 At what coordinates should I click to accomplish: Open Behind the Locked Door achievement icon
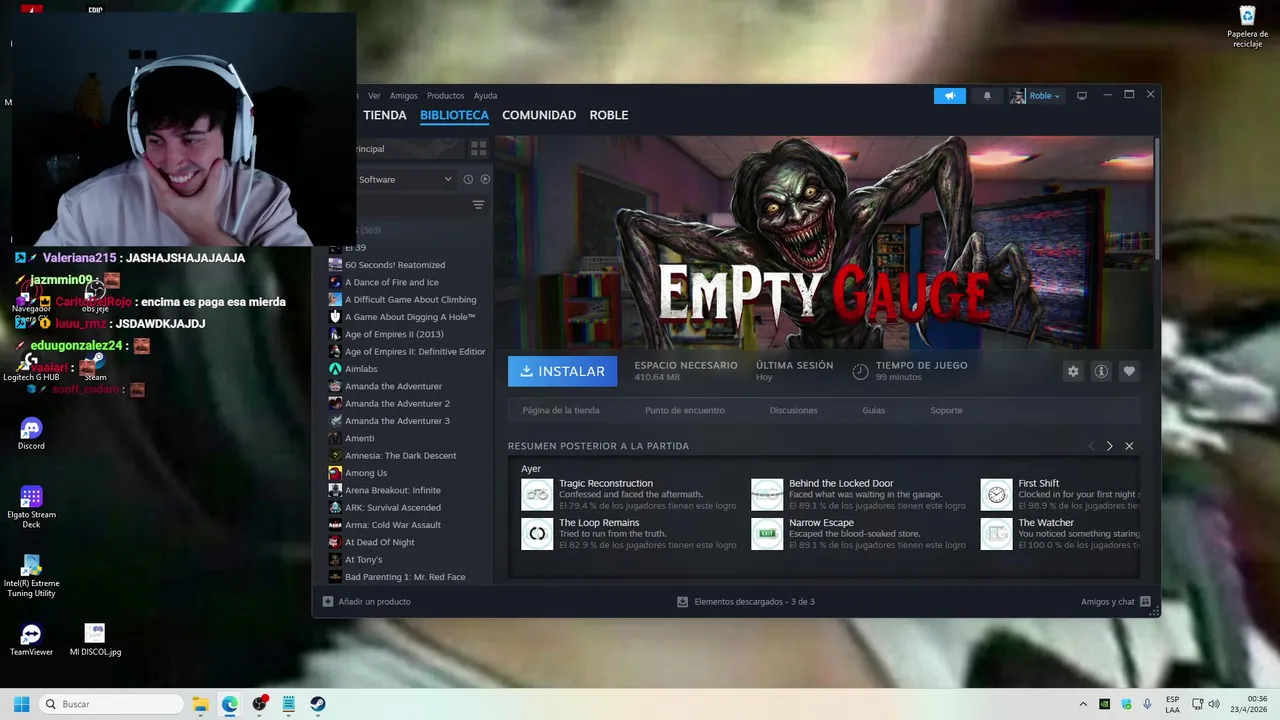point(767,494)
